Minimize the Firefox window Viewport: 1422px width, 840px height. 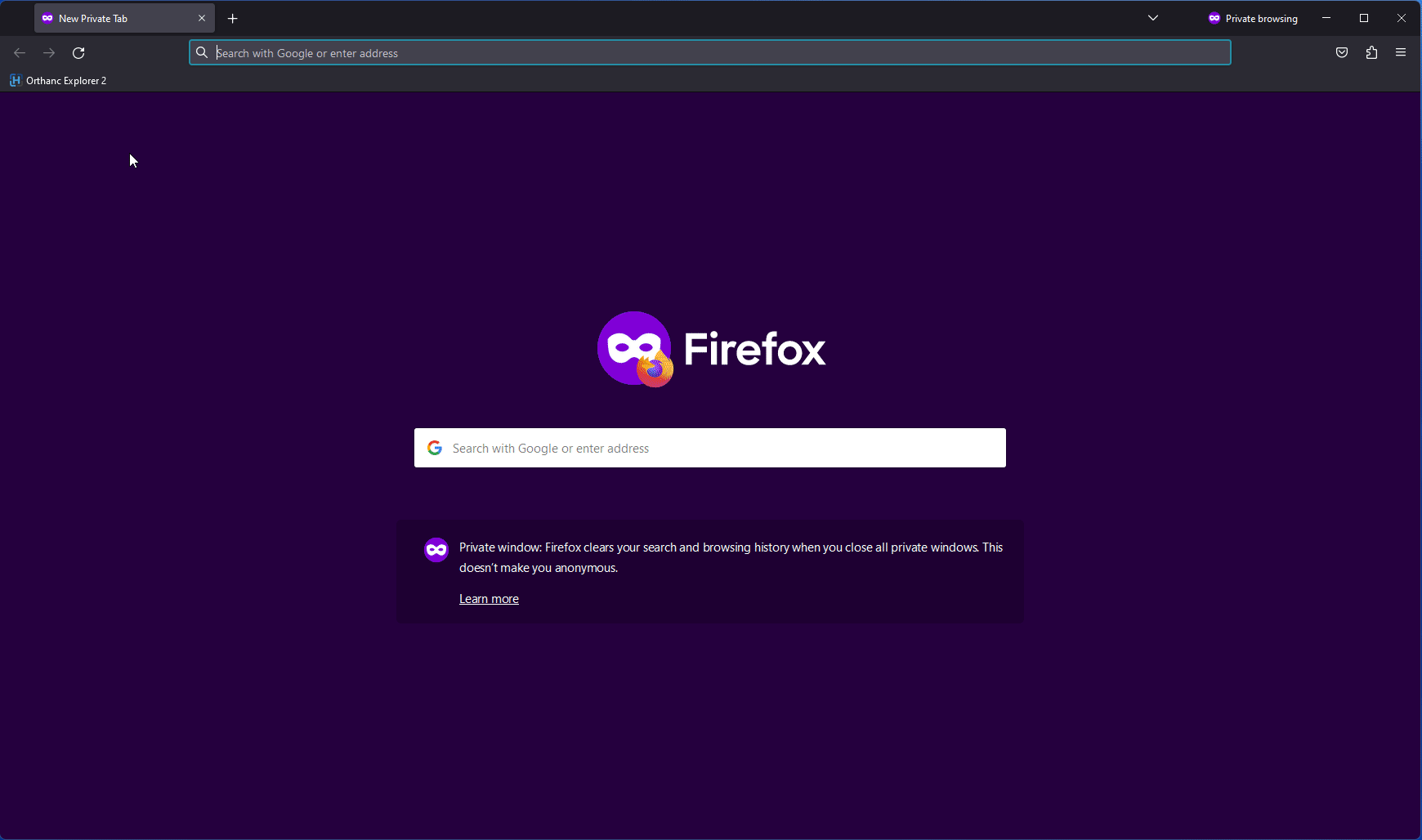point(1326,18)
